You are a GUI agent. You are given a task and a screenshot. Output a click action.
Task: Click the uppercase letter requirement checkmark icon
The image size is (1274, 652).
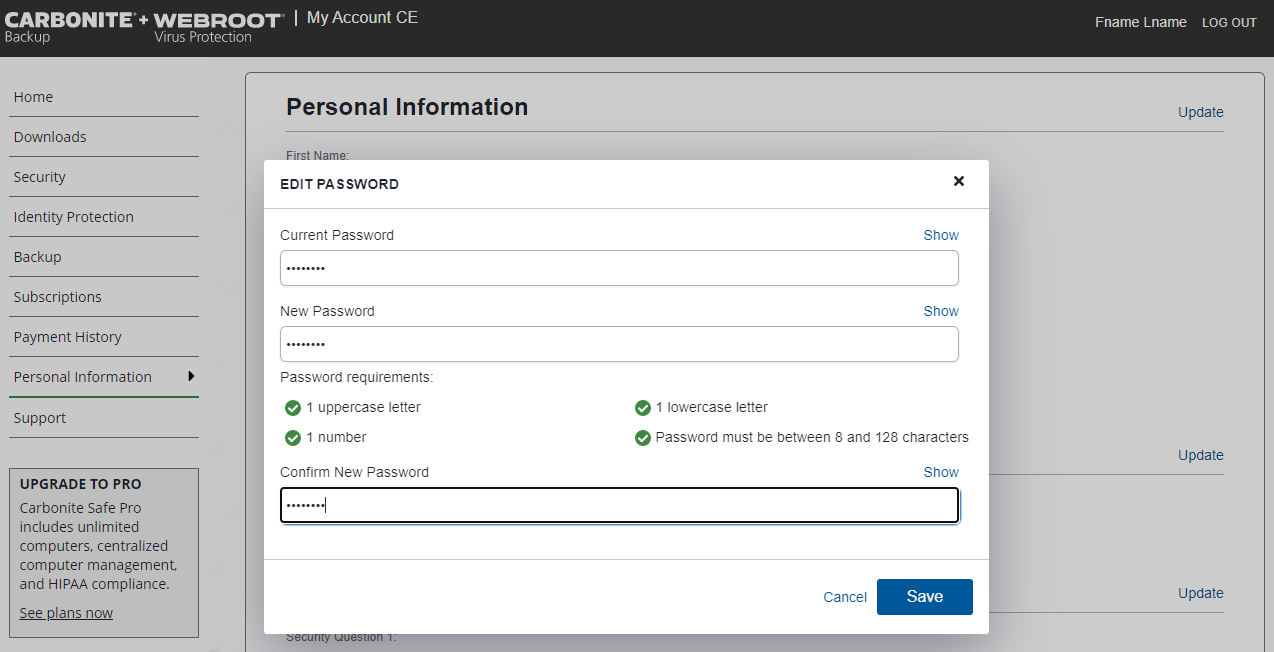click(293, 408)
